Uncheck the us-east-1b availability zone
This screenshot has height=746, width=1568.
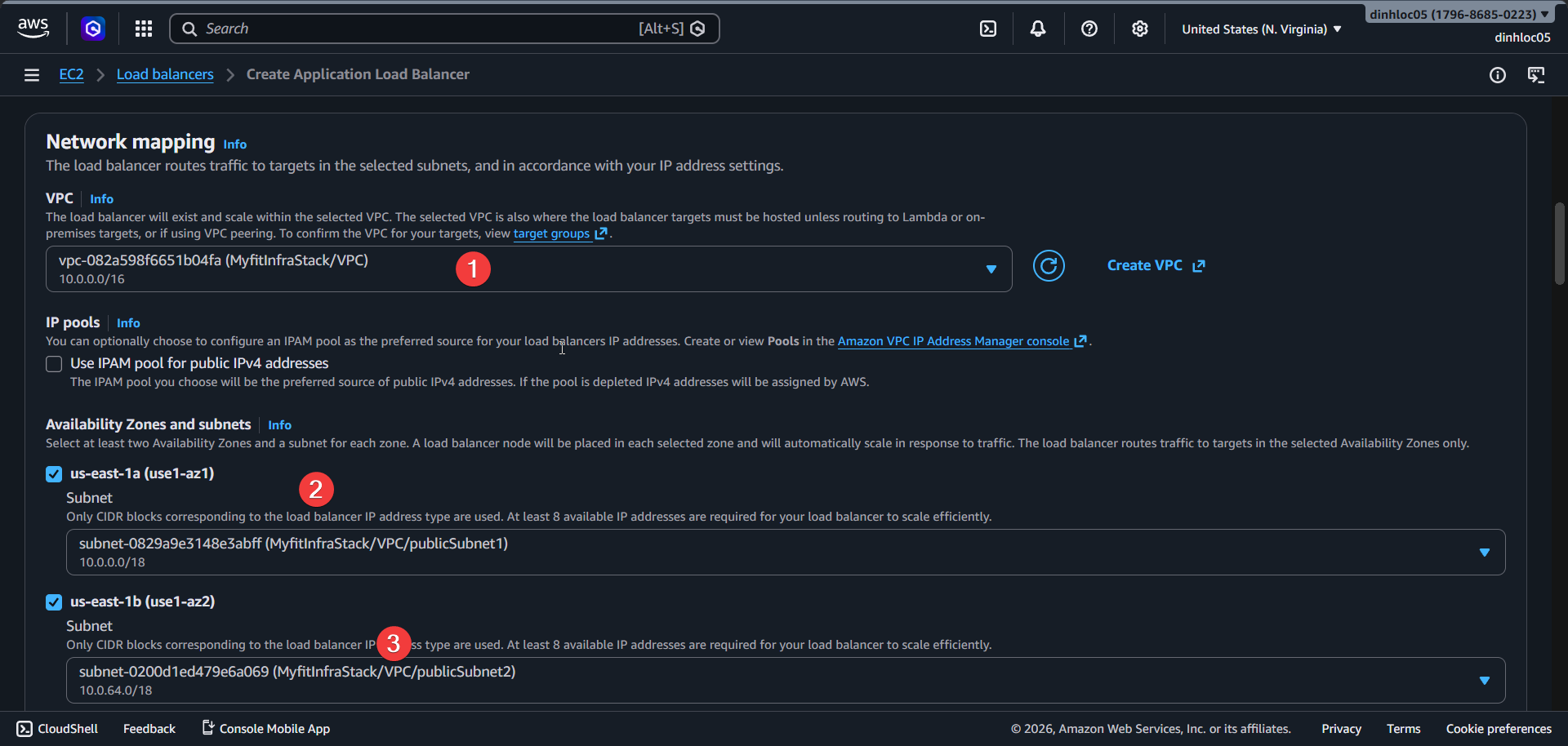coord(53,602)
